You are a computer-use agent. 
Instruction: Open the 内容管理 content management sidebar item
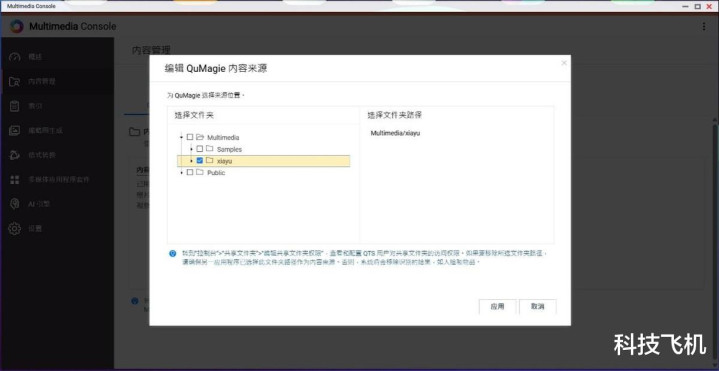coord(57,82)
